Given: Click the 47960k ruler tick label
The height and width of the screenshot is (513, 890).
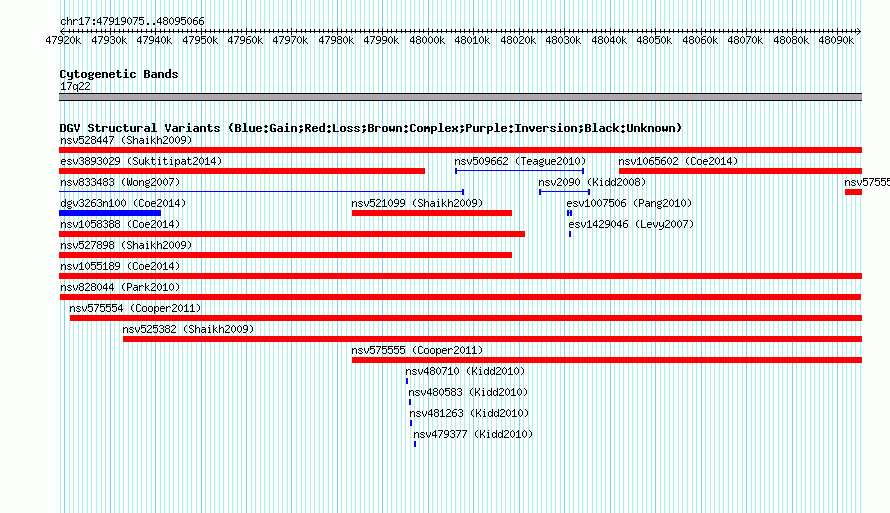Looking at the screenshot, I should coord(245,40).
